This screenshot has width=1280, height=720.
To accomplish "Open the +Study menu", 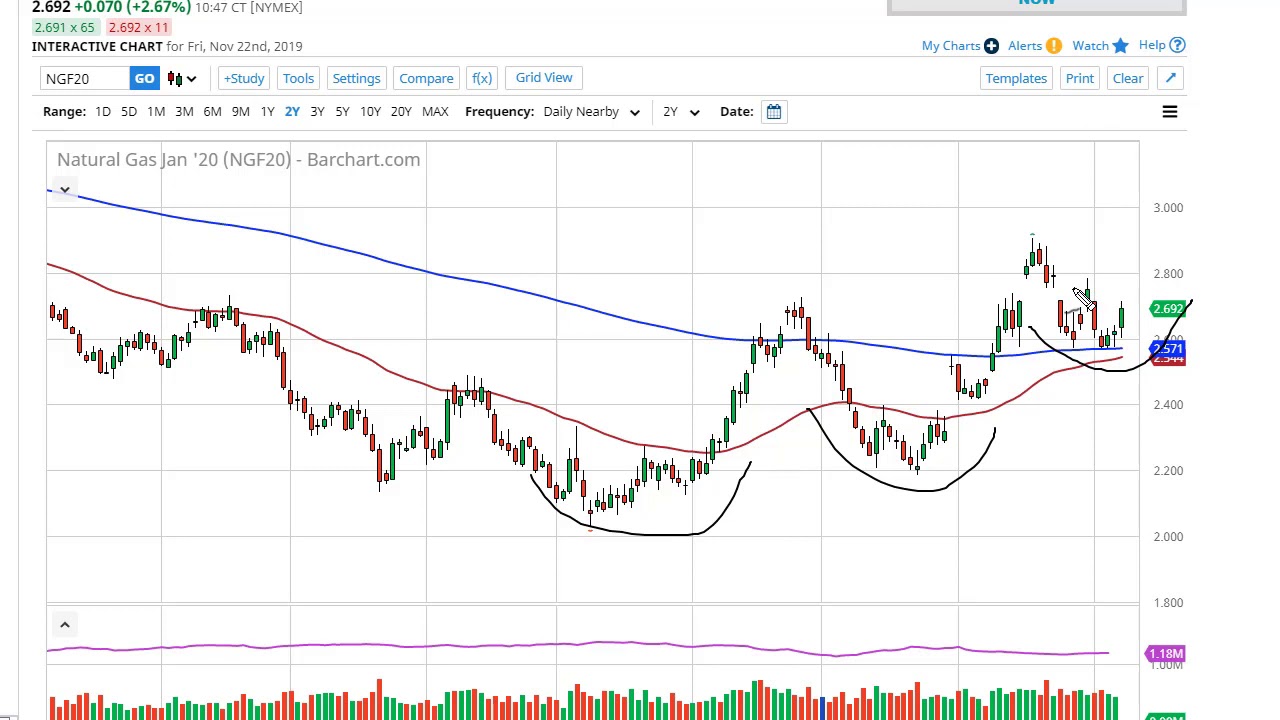I will 244,78.
